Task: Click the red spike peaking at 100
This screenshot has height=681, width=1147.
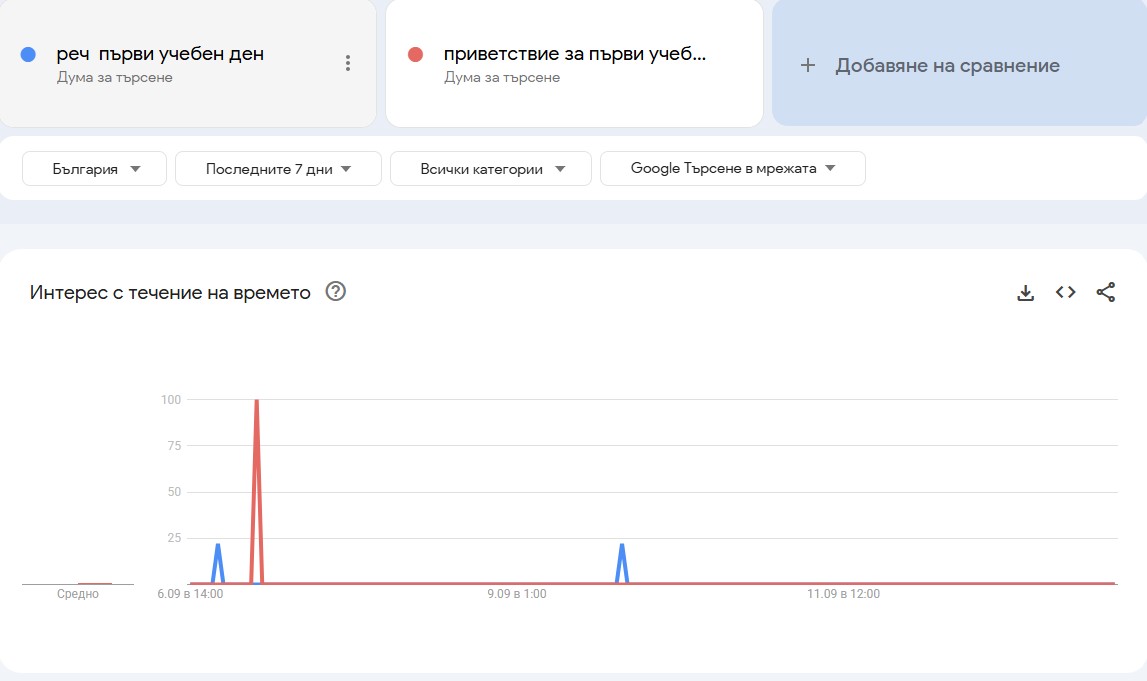Action: click(257, 400)
